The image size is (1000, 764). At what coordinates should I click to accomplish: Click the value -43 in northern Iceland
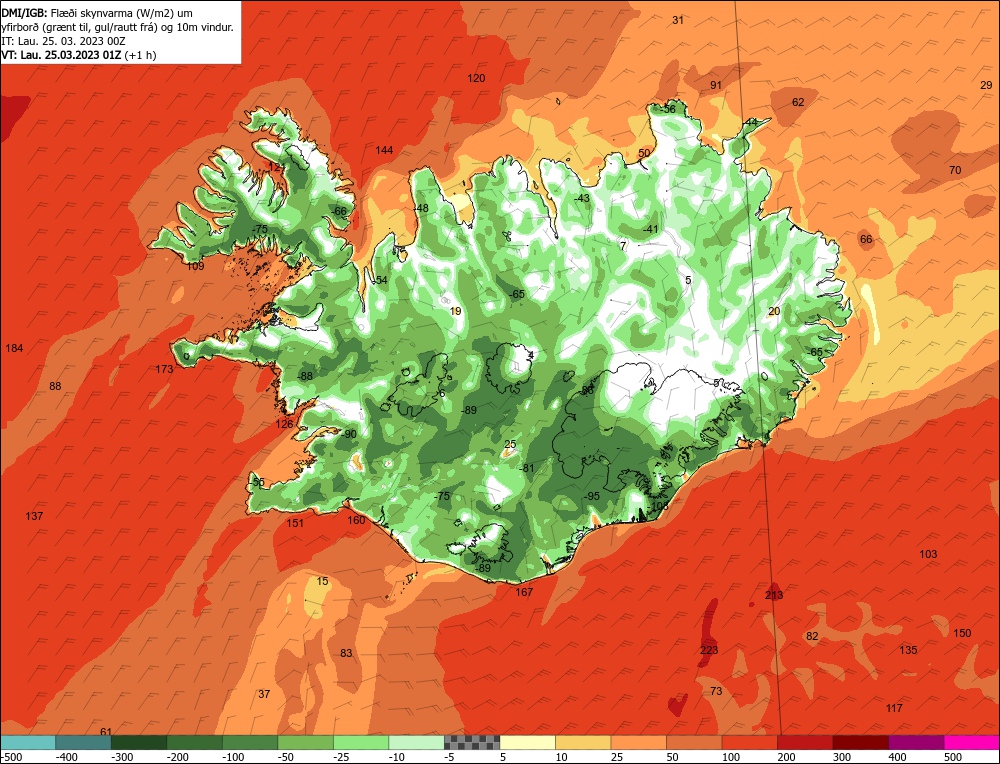coord(581,198)
